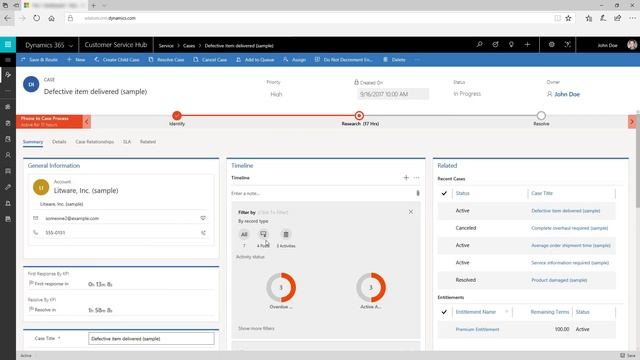Screen dimensions: 640x360
Task: Open Entitlement Name column dropdown
Action: tap(507, 312)
